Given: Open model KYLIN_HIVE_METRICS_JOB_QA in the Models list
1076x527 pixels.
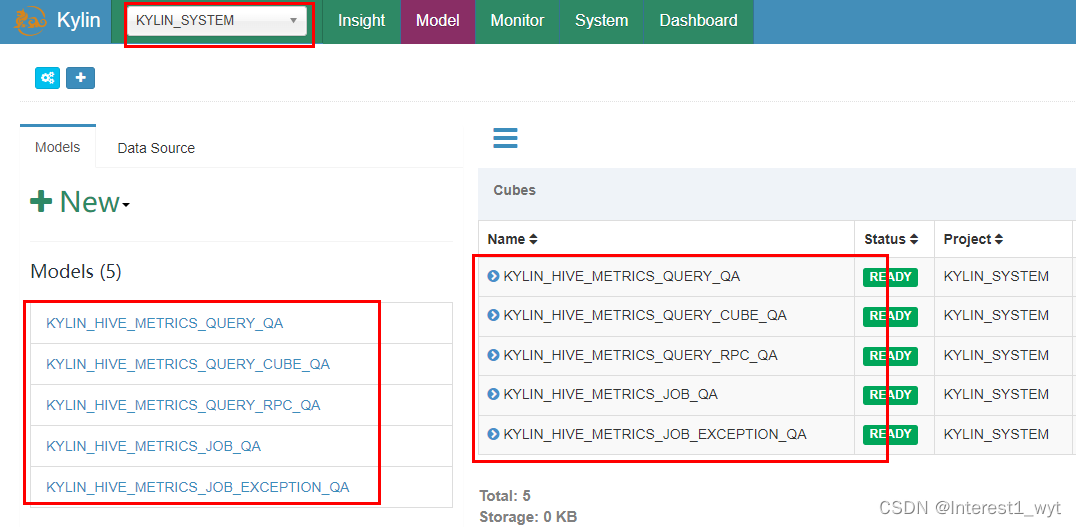Looking at the screenshot, I should [154, 447].
